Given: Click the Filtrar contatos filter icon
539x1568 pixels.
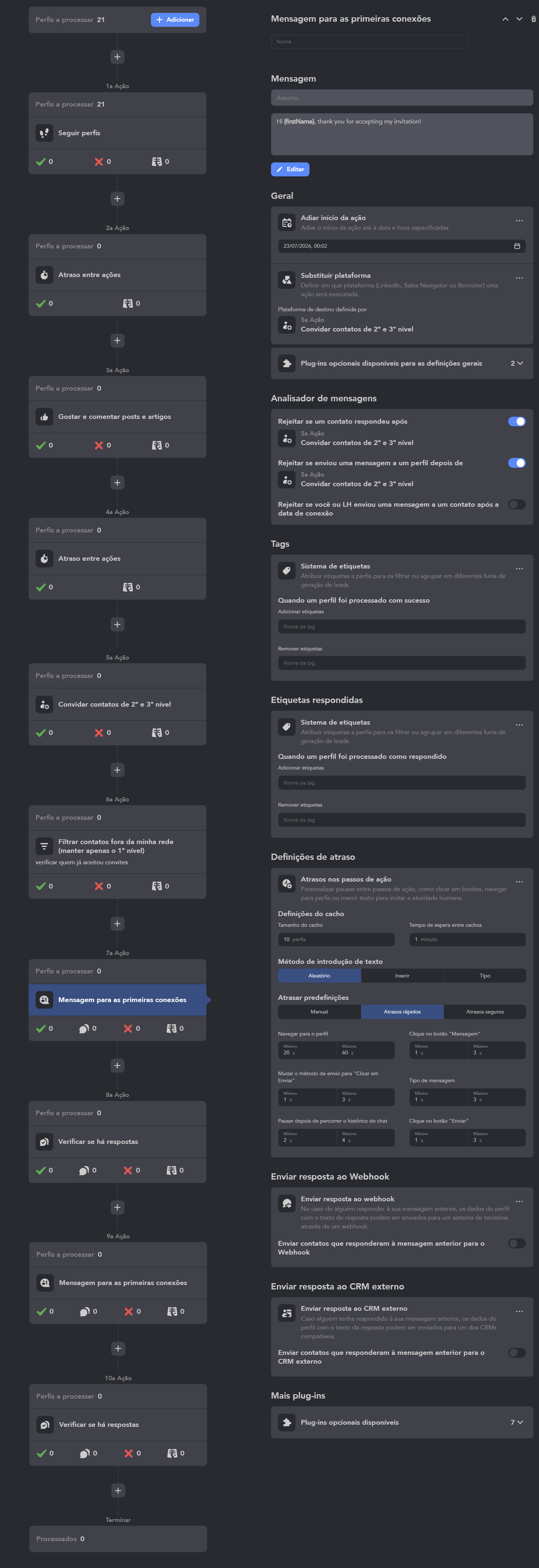Looking at the screenshot, I should tap(44, 846).
